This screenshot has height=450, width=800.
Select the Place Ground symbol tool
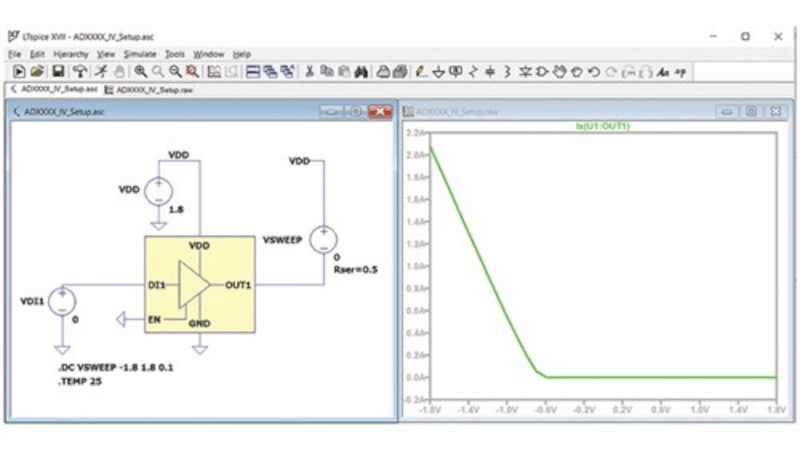coord(438,72)
